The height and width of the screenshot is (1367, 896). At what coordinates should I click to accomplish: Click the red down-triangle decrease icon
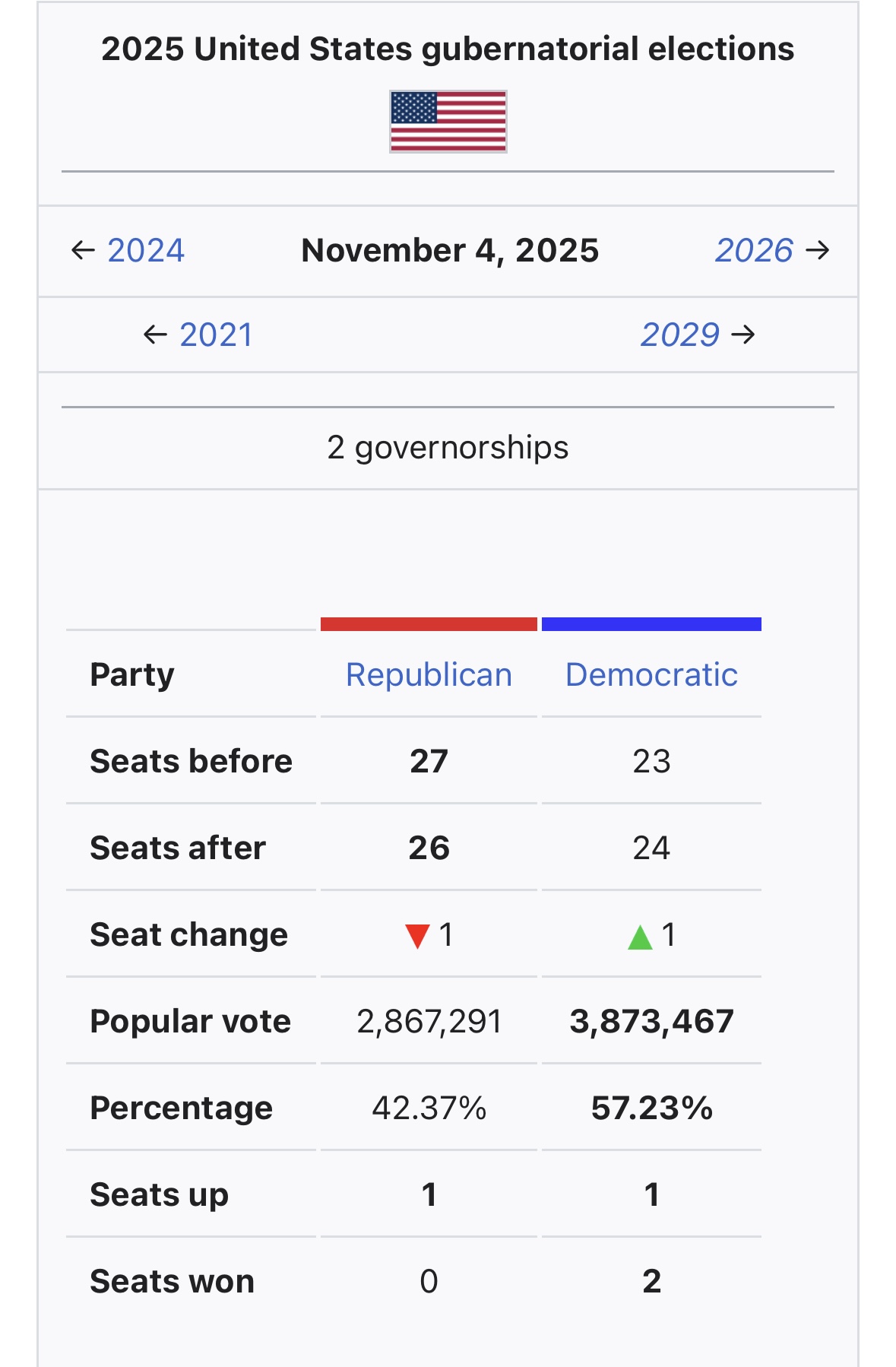point(417,936)
